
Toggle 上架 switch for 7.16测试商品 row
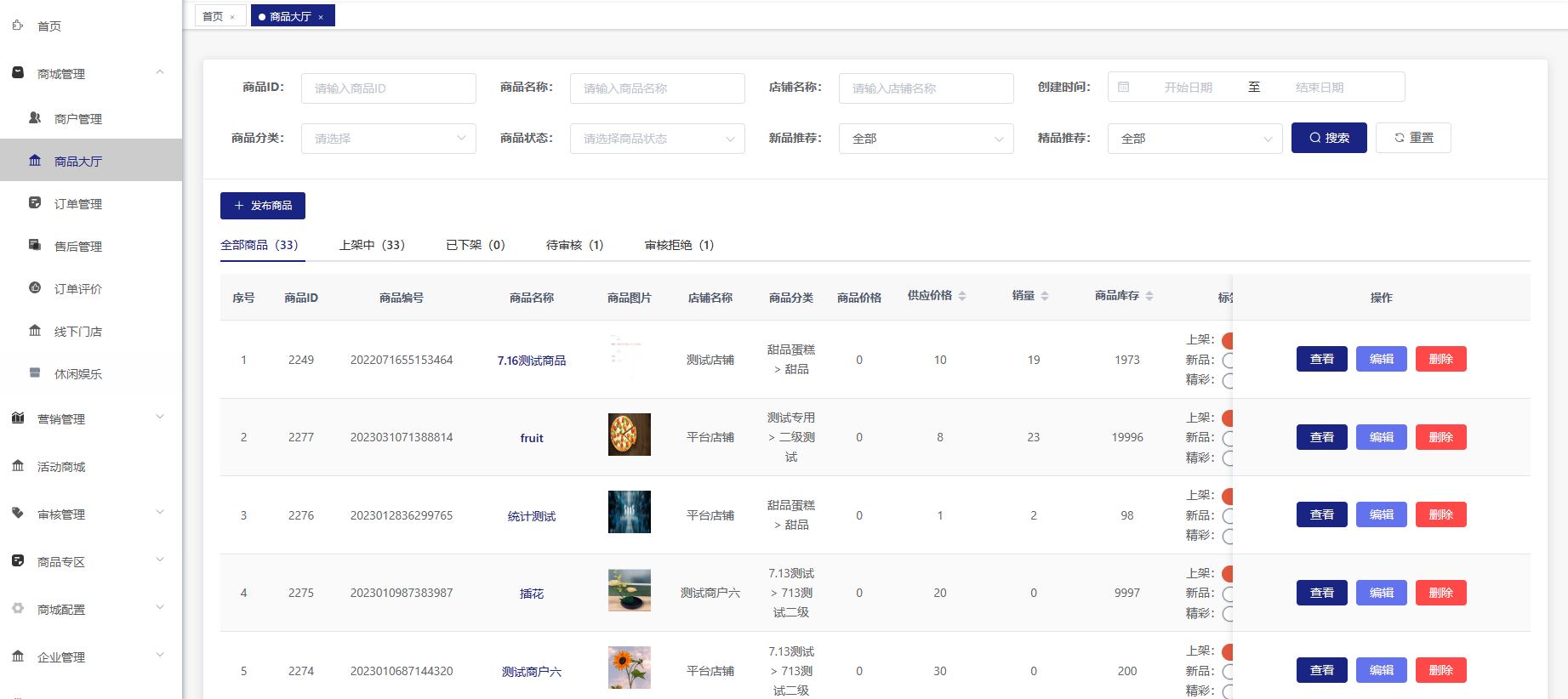[1227, 340]
